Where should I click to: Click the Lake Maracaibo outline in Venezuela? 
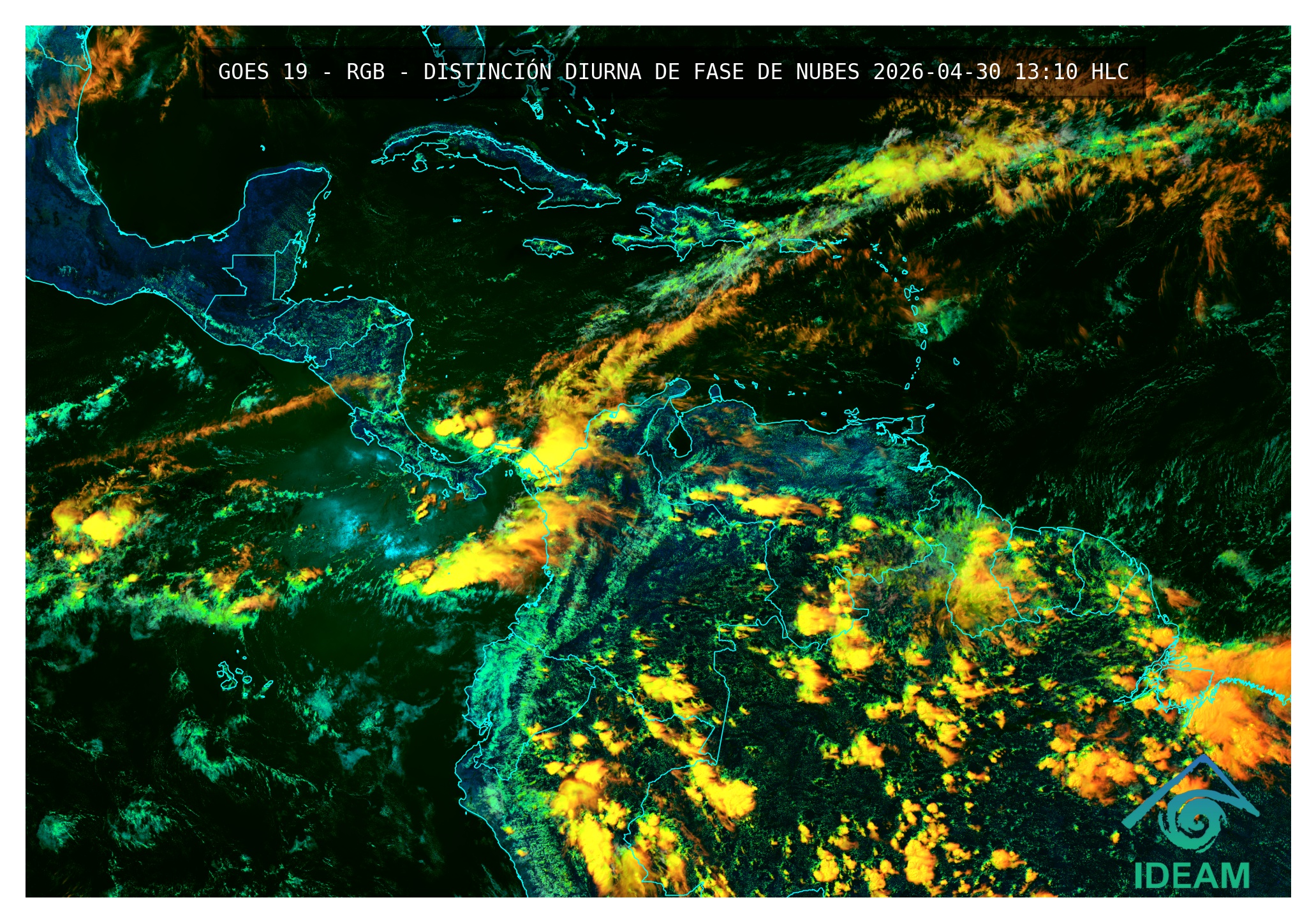click(680, 440)
